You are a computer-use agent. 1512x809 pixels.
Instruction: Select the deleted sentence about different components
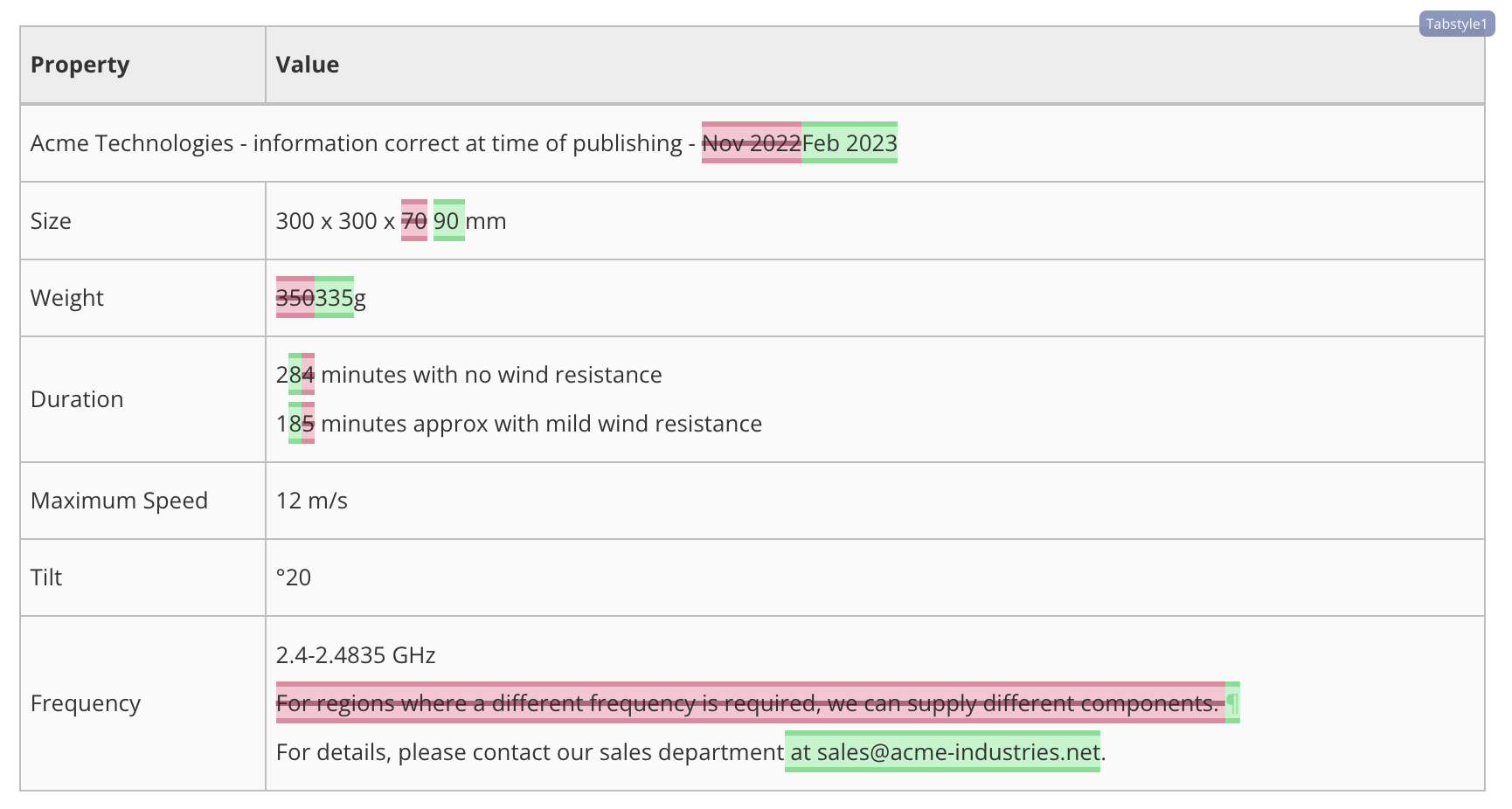[x=748, y=702]
